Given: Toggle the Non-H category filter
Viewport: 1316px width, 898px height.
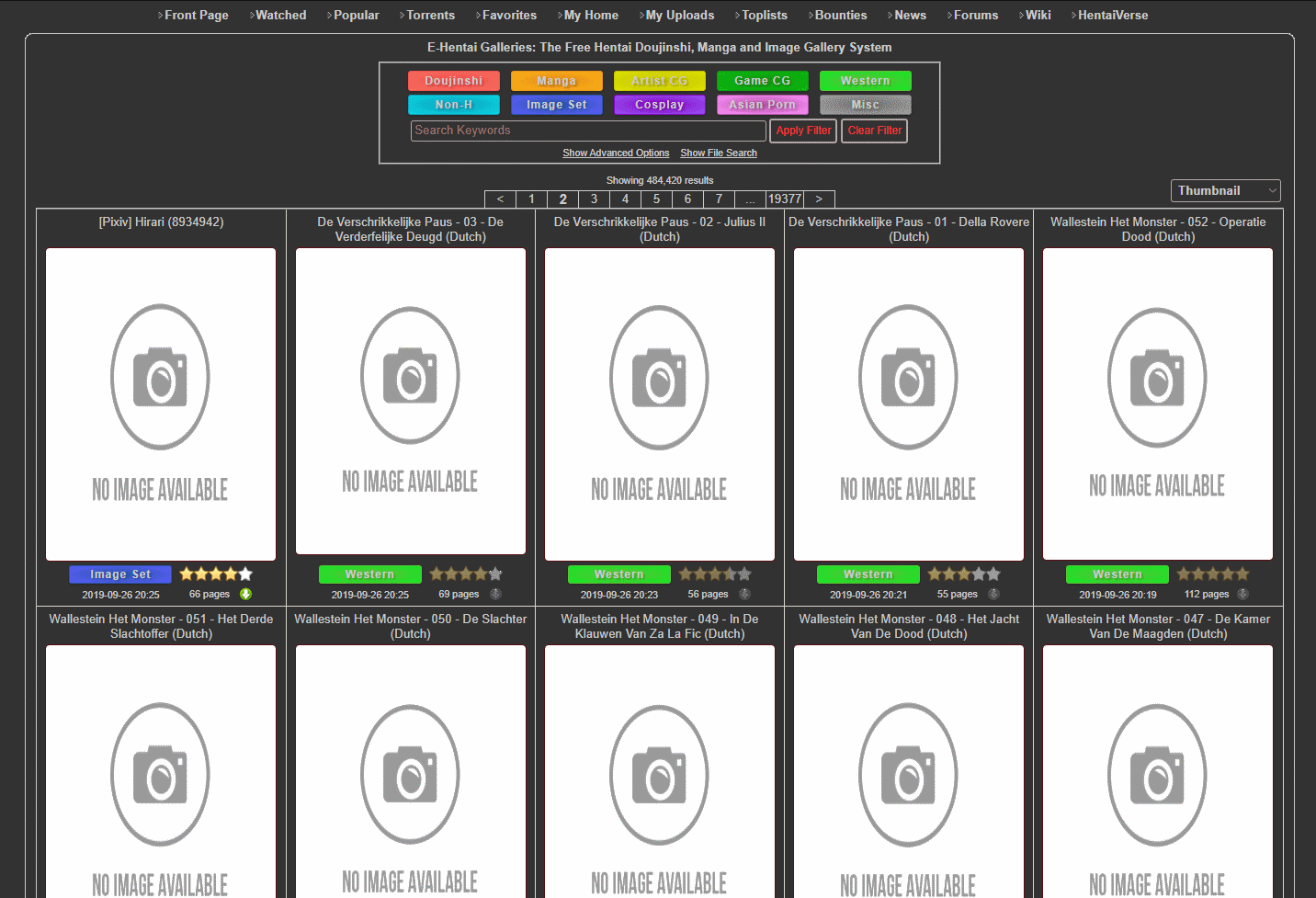Looking at the screenshot, I should [454, 105].
